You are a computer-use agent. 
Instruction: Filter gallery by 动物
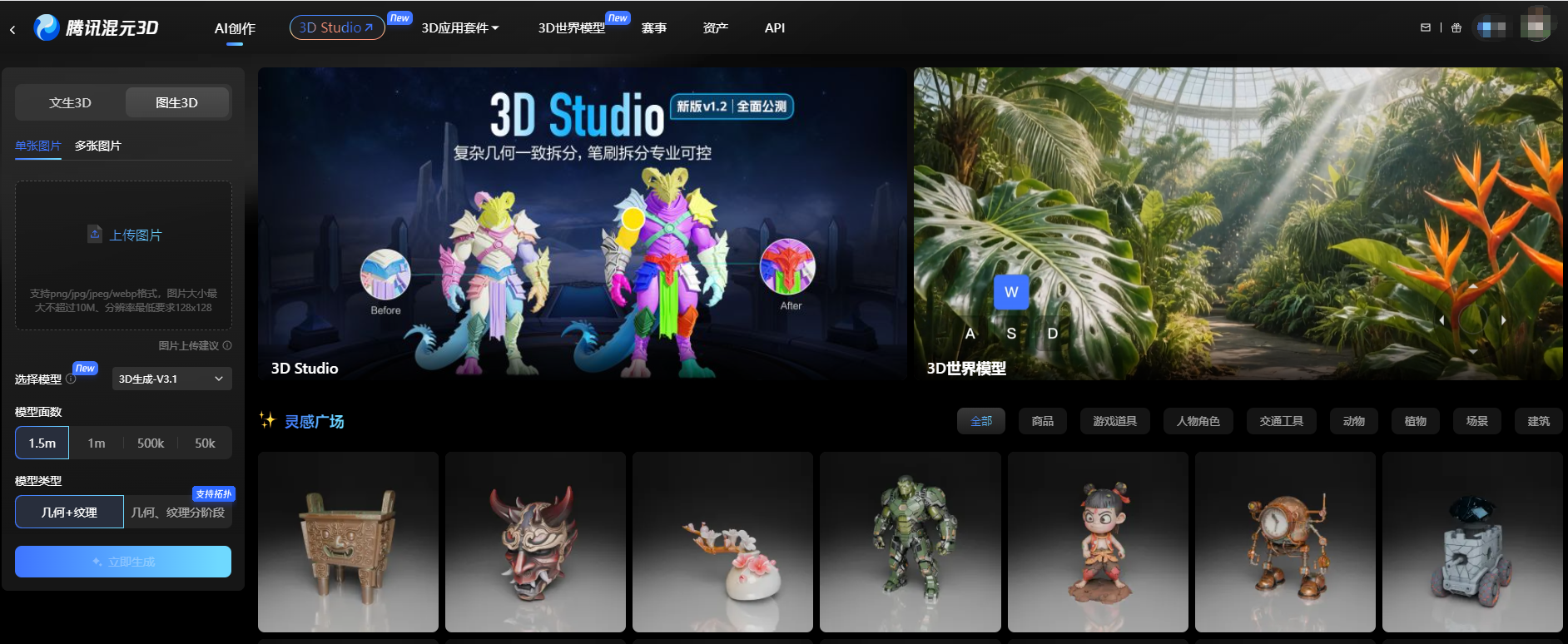[1354, 421]
